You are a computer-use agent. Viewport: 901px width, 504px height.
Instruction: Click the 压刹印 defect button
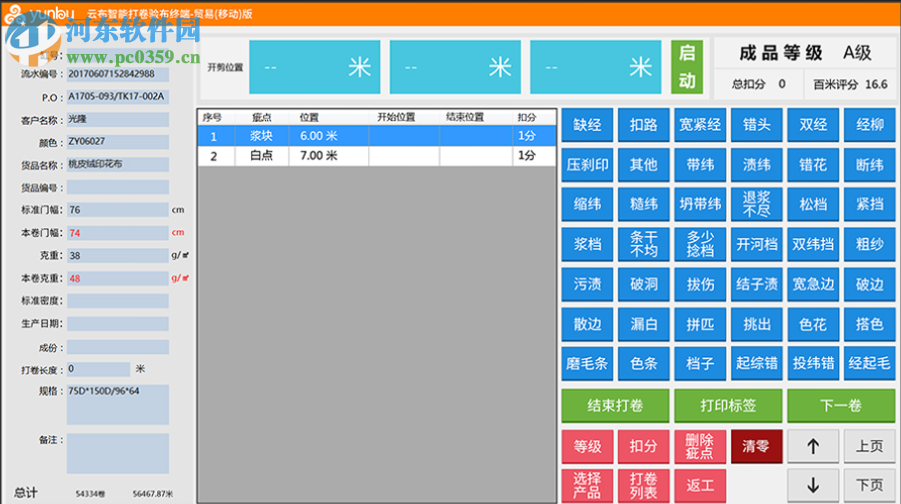[x=587, y=165]
